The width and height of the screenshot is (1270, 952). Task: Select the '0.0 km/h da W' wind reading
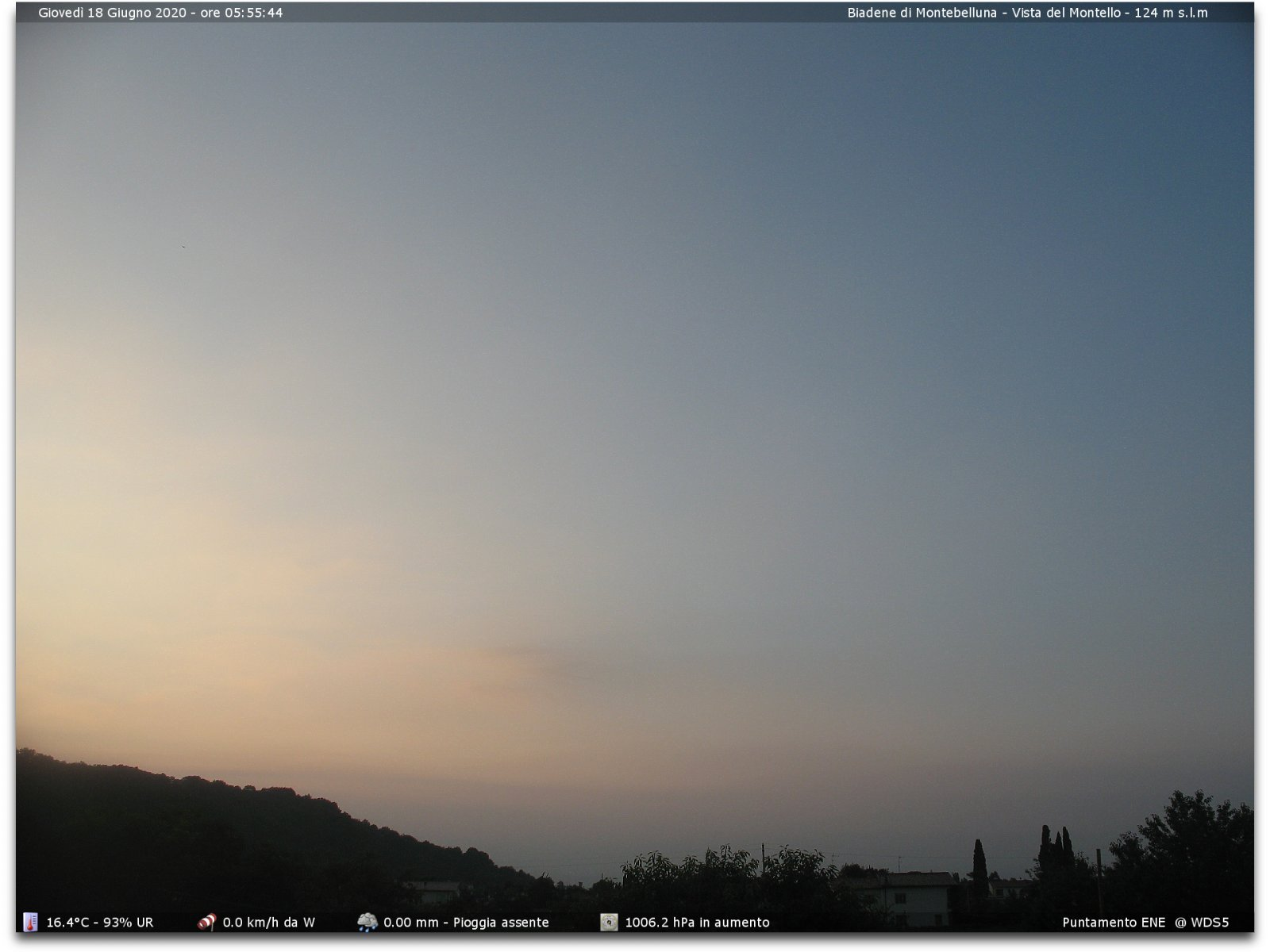click(x=268, y=923)
